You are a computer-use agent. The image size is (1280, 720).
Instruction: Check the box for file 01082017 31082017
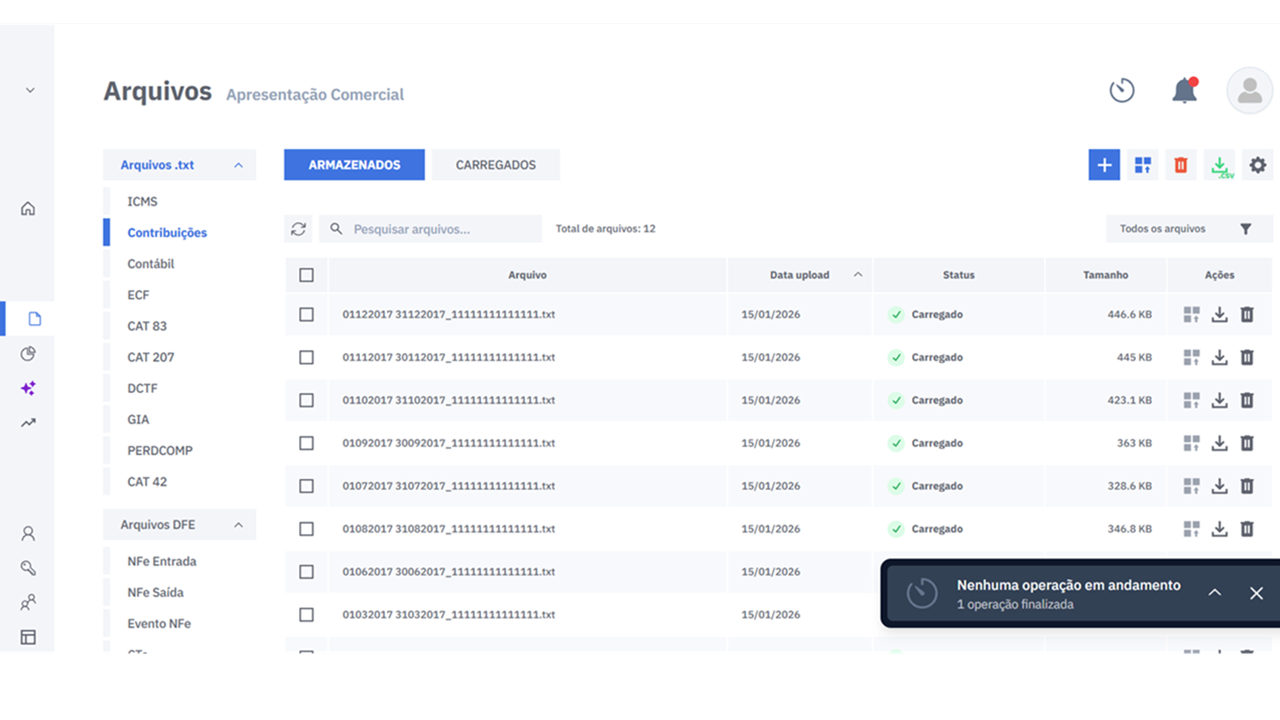tap(306, 529)
